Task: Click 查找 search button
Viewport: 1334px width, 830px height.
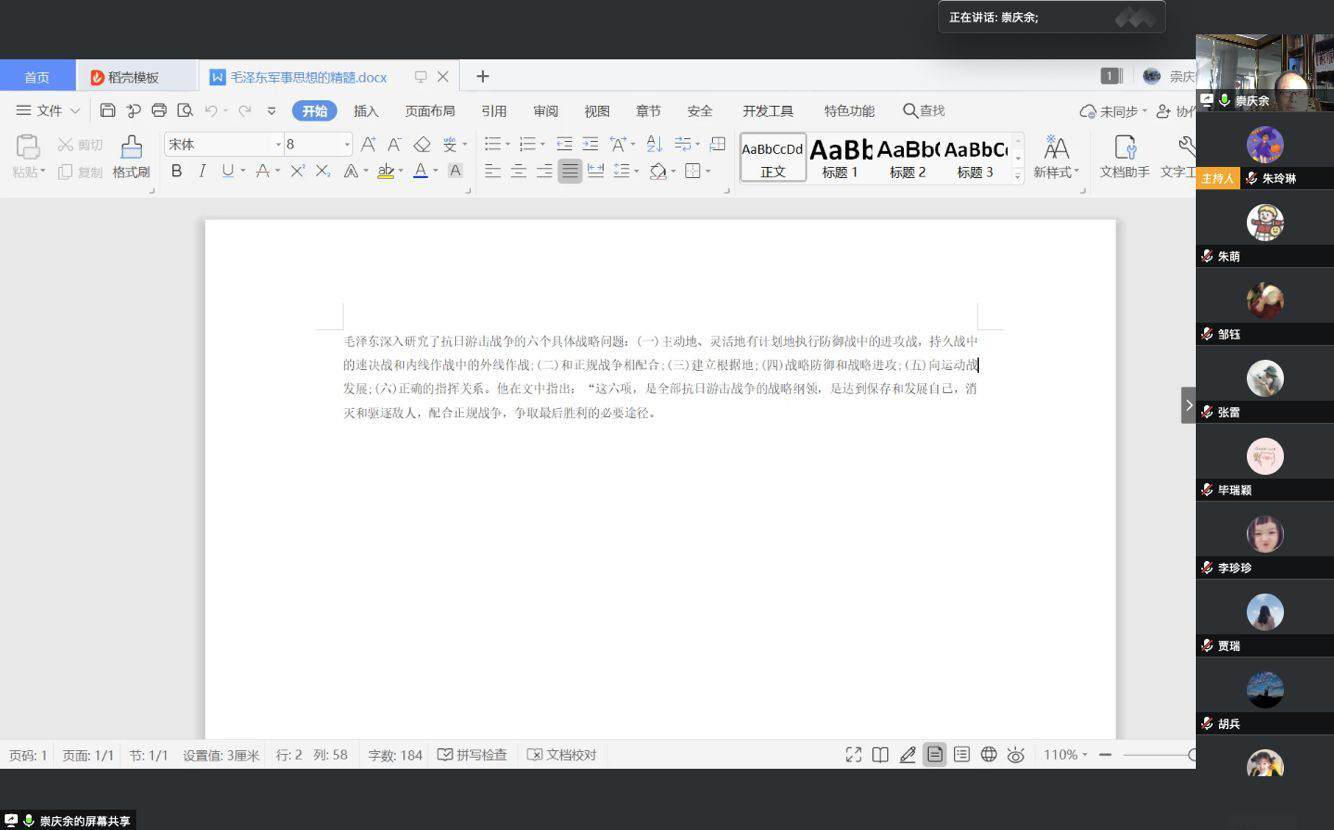Action: (x=924, y=111)
